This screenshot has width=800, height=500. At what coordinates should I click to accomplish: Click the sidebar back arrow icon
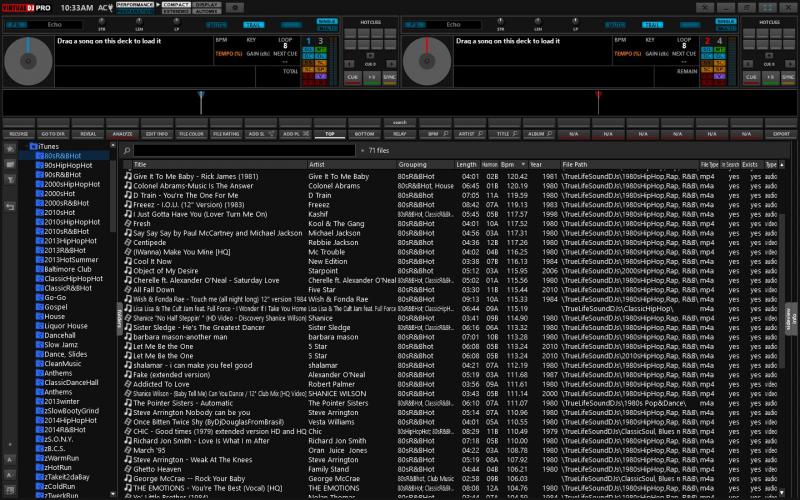point(10,207)
